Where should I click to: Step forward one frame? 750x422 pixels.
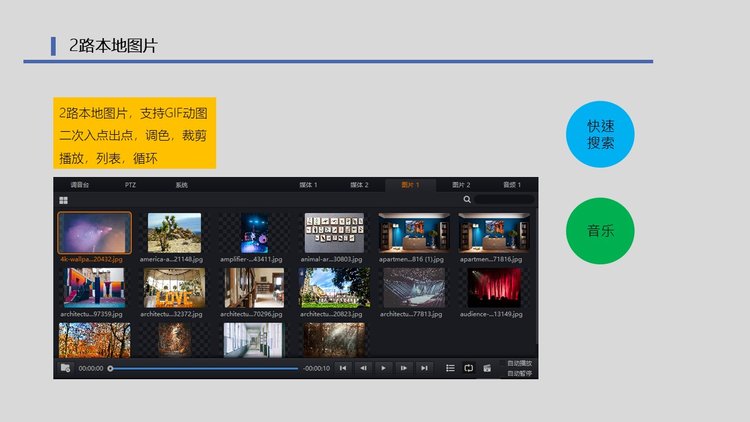(403, 368)
